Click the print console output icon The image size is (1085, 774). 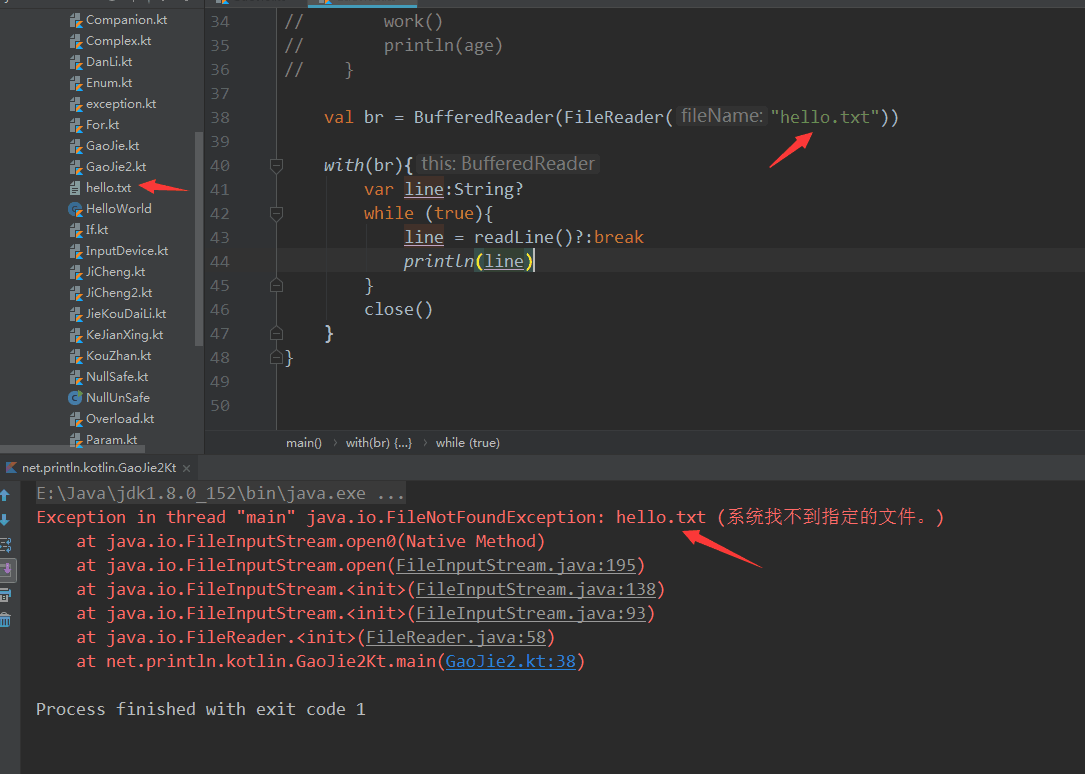(x=6, y=594)
